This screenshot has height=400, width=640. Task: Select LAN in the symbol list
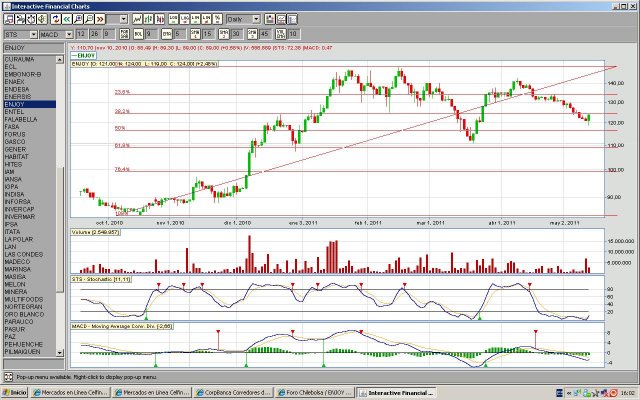point(29,247)
